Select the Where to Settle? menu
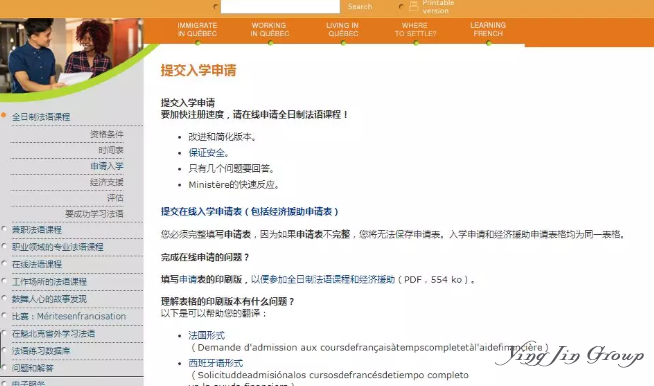The image size is (654, 386). point(415,30)
